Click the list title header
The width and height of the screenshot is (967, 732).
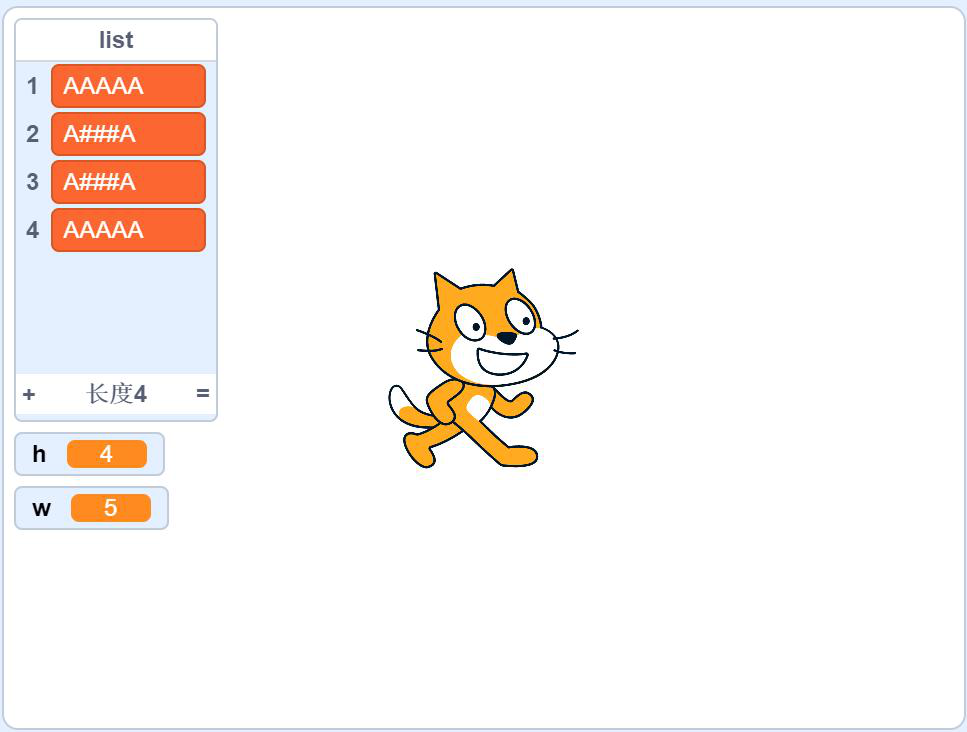point(116,40)
